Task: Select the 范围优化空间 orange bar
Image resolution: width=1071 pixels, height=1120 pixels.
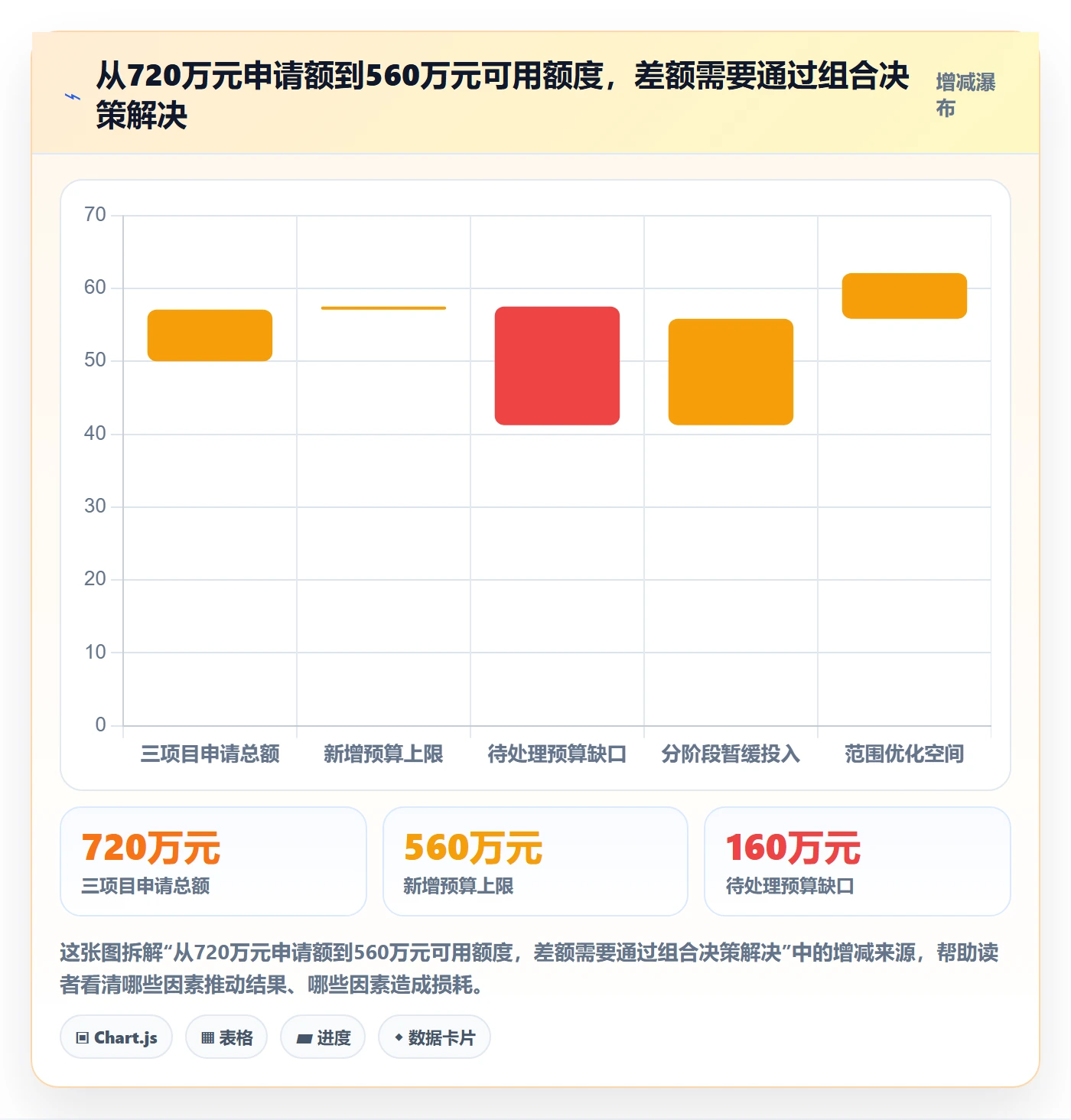Action: click(x=904, y=296)
